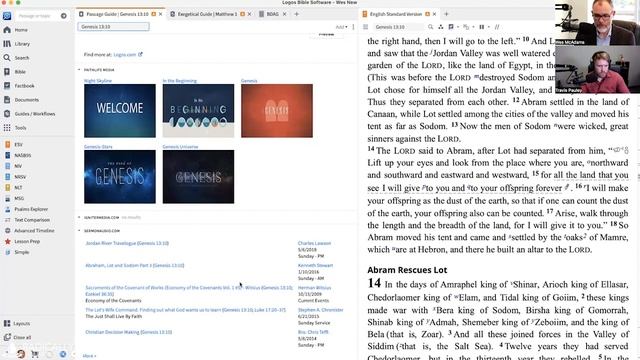Open Factbook in the sidebar

tap(20, 86)
